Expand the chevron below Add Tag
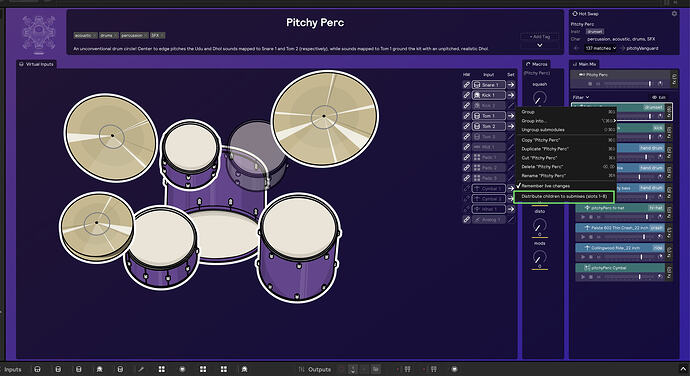Image resolution: width=690 pixels, height=376 pixels. pyautogui.click(x=540, y=45)
